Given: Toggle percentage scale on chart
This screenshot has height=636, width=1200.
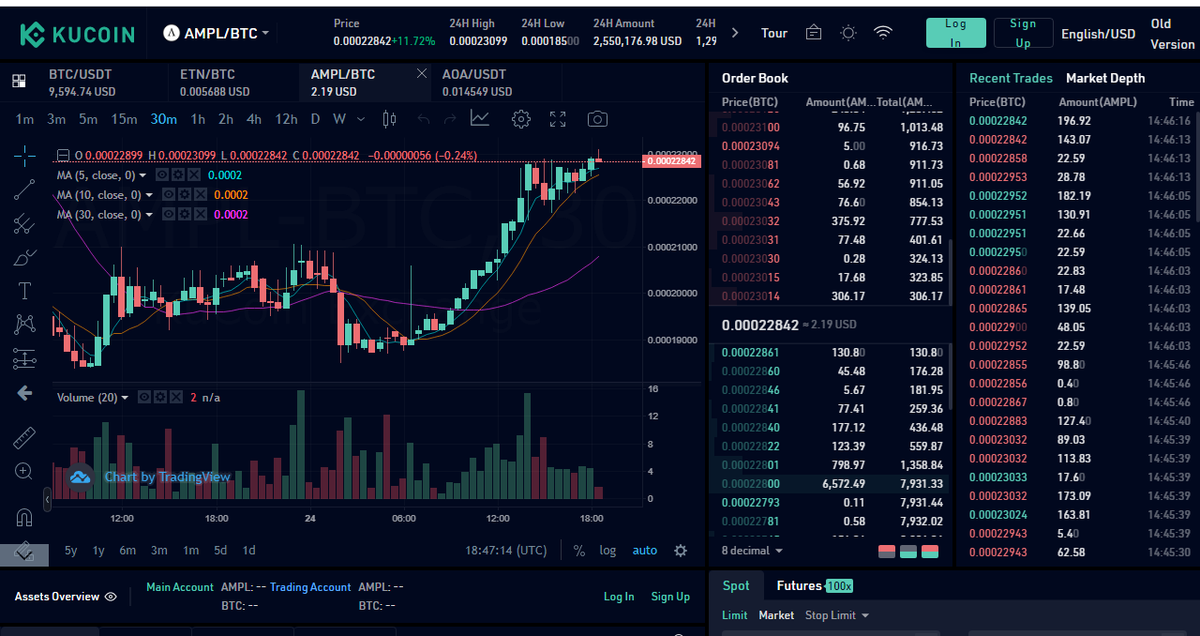Looking at the screenshot, I should coord(580,550).
